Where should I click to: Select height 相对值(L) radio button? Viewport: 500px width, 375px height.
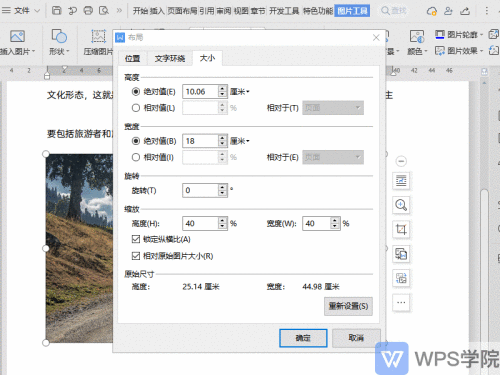pyautogui.click(x=136, y=108)
